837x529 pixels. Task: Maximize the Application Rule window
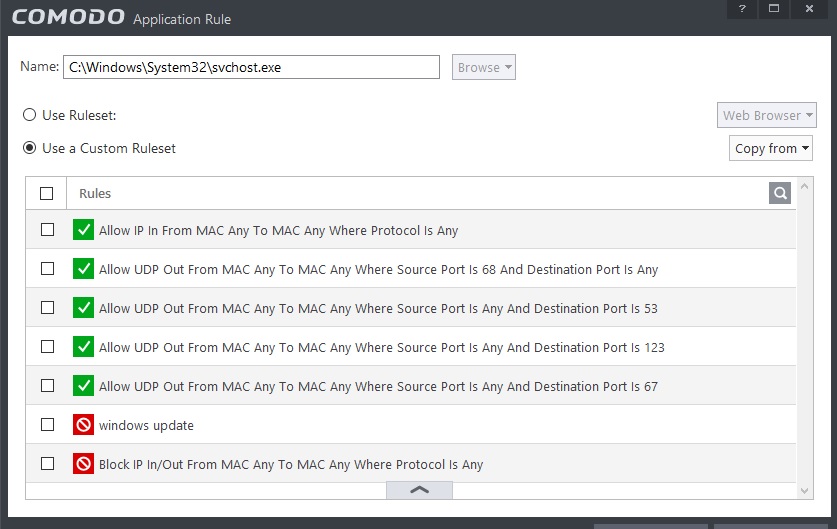[774, 9]
